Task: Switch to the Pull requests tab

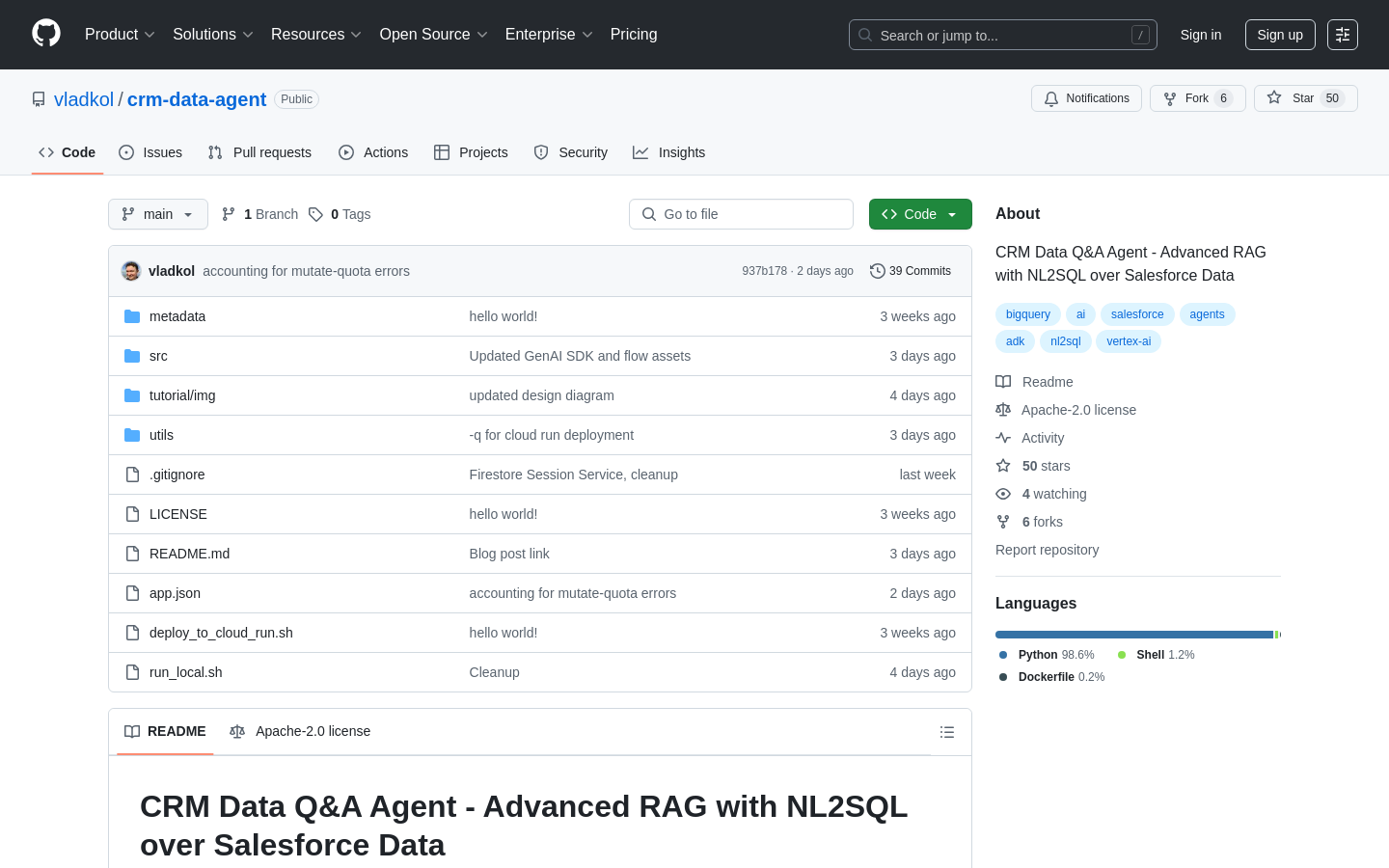Action: tap(259, 152)
